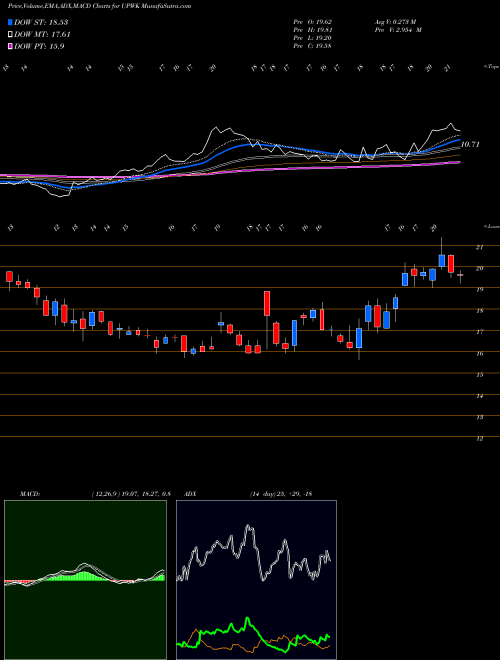500x660 pixels.
Task: Click the 'ADX' panel label
Action: coord(192,494)
